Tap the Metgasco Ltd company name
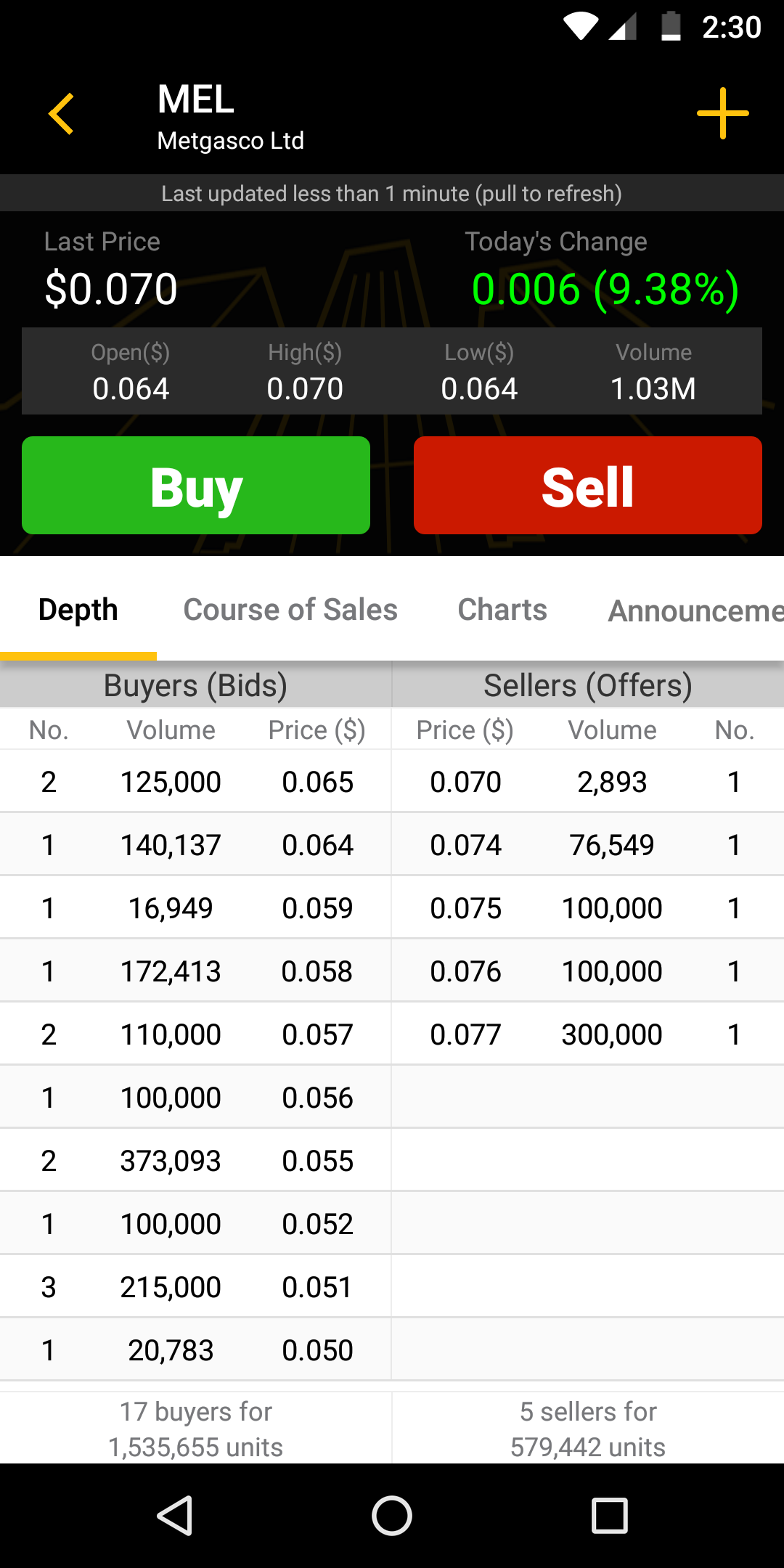 coord(231,140)
